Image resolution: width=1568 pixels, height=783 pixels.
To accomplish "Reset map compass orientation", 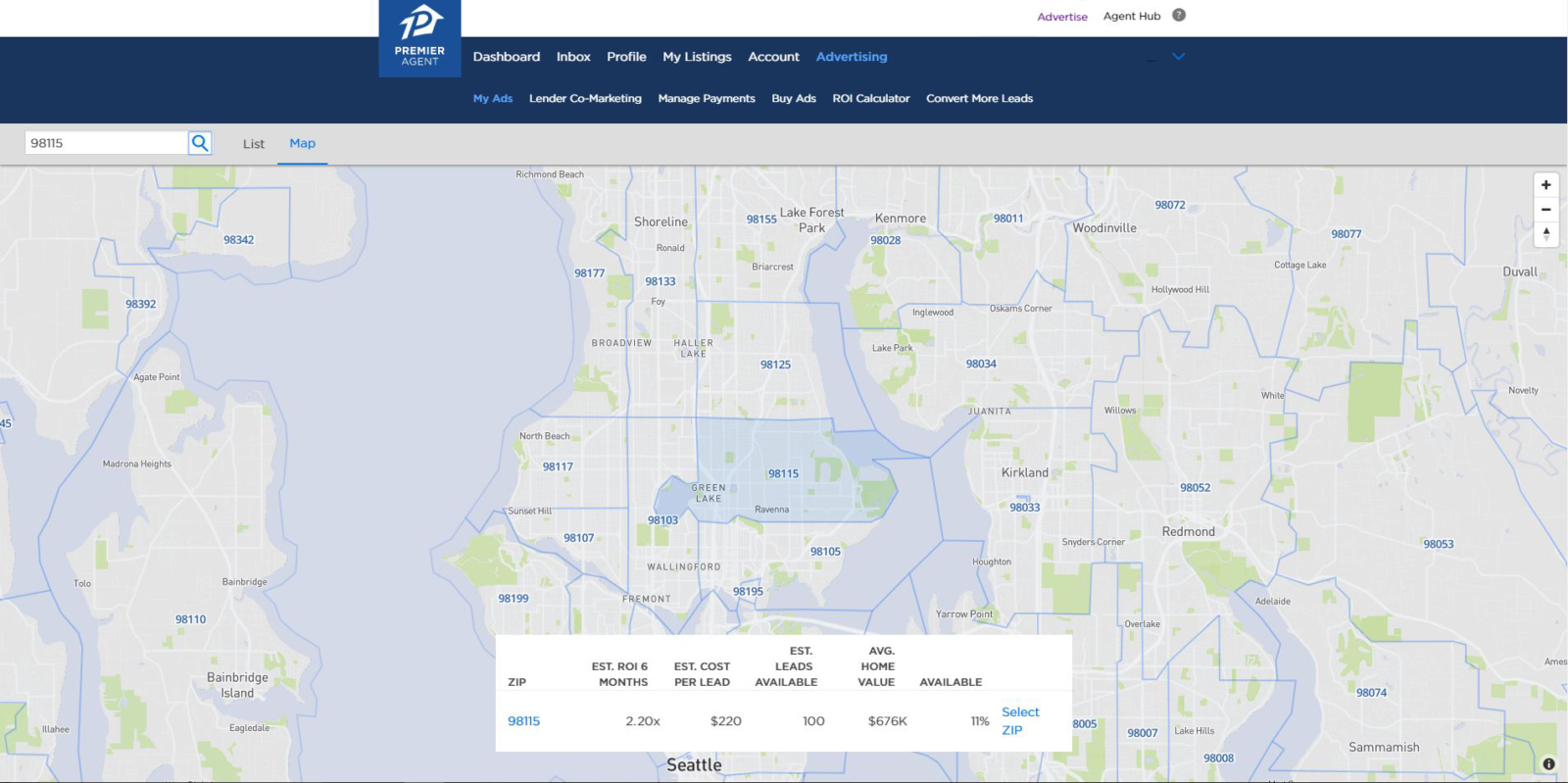I will [1546, 234].
